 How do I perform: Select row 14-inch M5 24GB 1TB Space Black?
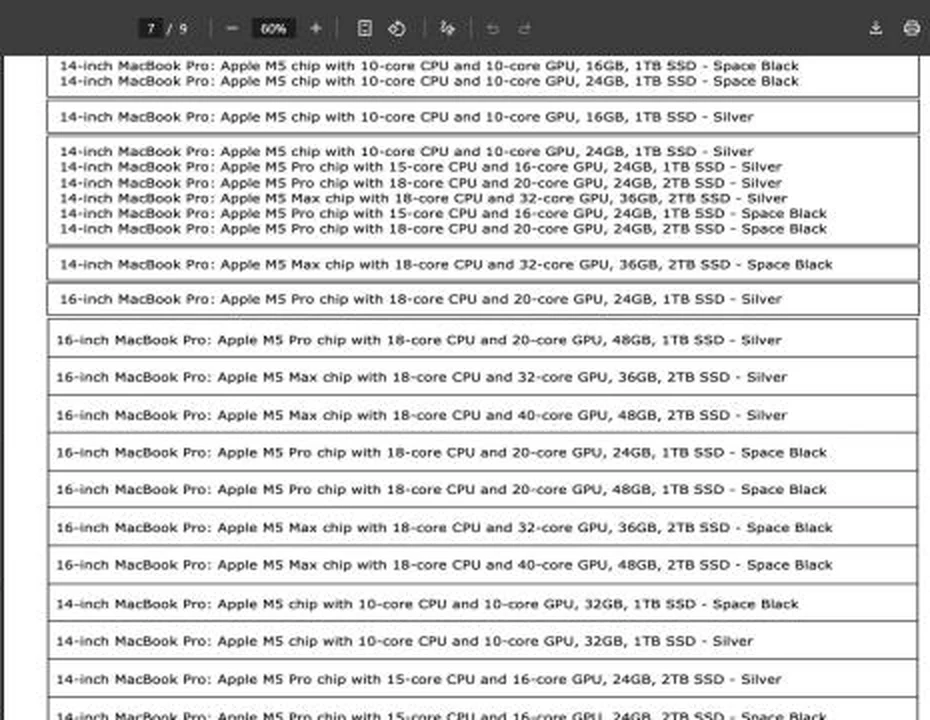point(429,81)
